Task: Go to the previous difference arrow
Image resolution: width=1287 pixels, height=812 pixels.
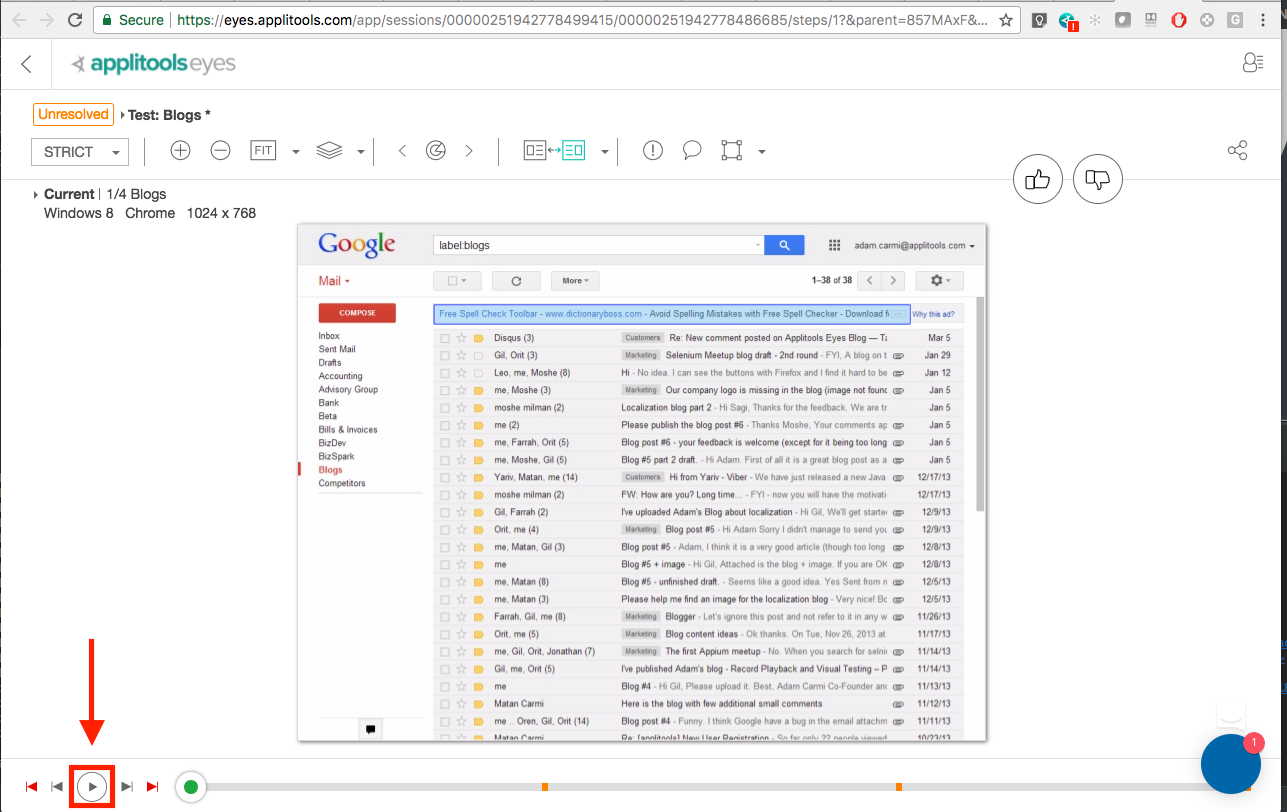Action: (402, 151)
